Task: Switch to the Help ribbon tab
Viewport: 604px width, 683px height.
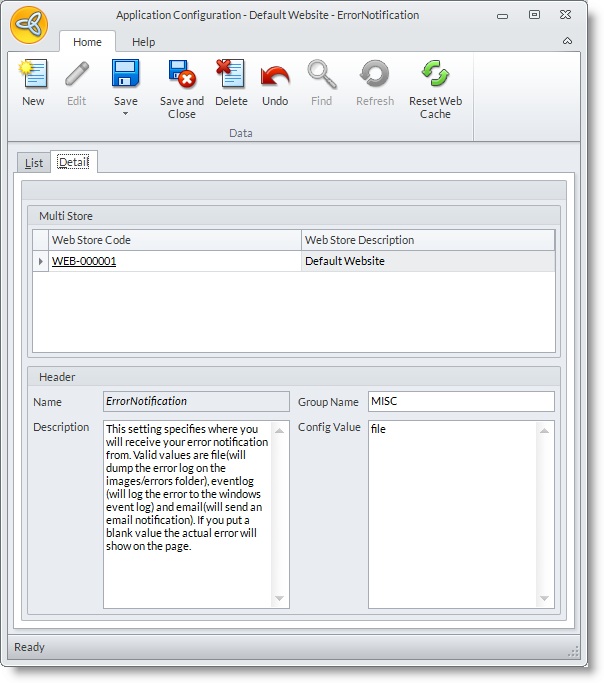Action: (144, 42)
